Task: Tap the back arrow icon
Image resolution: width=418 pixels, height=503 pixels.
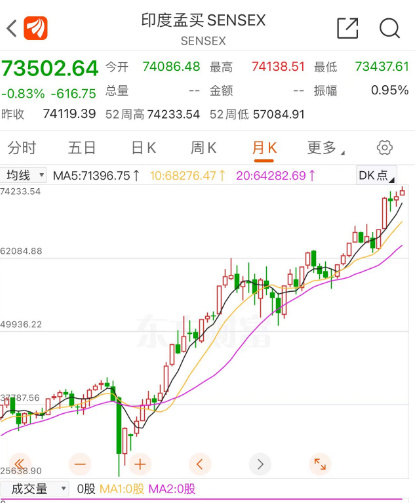Action: point(12,28)
